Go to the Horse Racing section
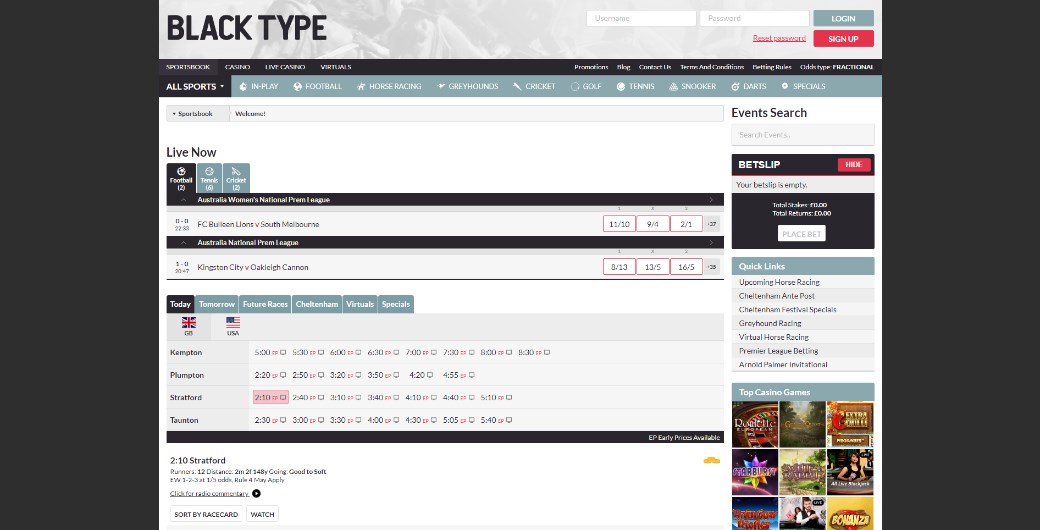 click(389, 86)
